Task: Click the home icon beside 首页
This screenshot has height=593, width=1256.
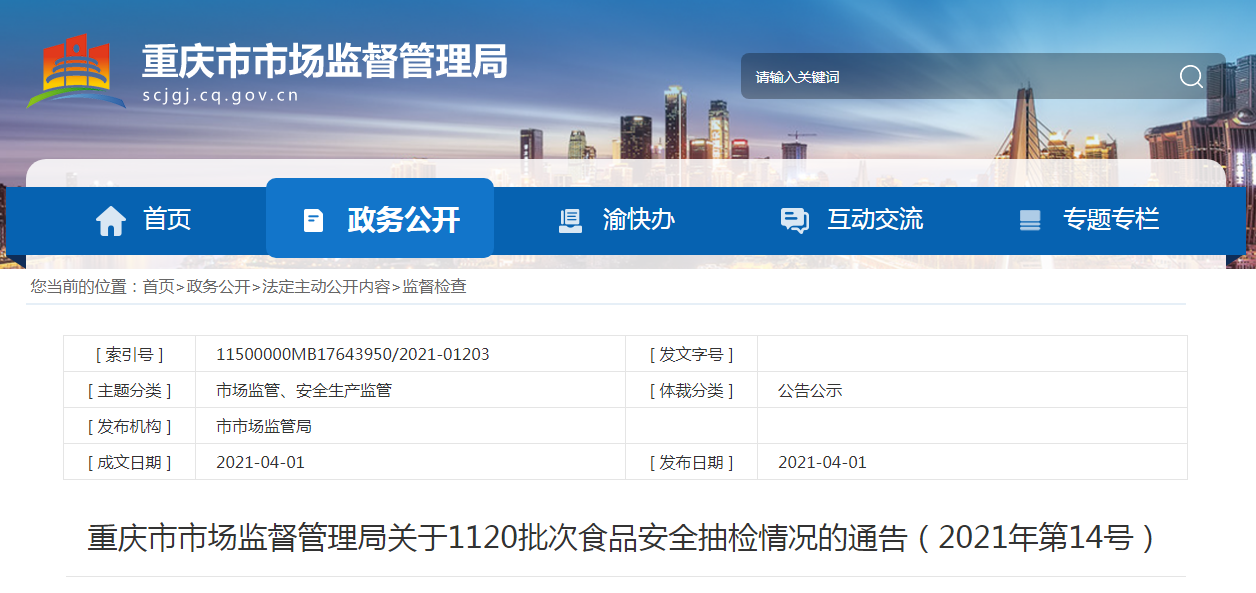Action: click(x=110, y=220)
